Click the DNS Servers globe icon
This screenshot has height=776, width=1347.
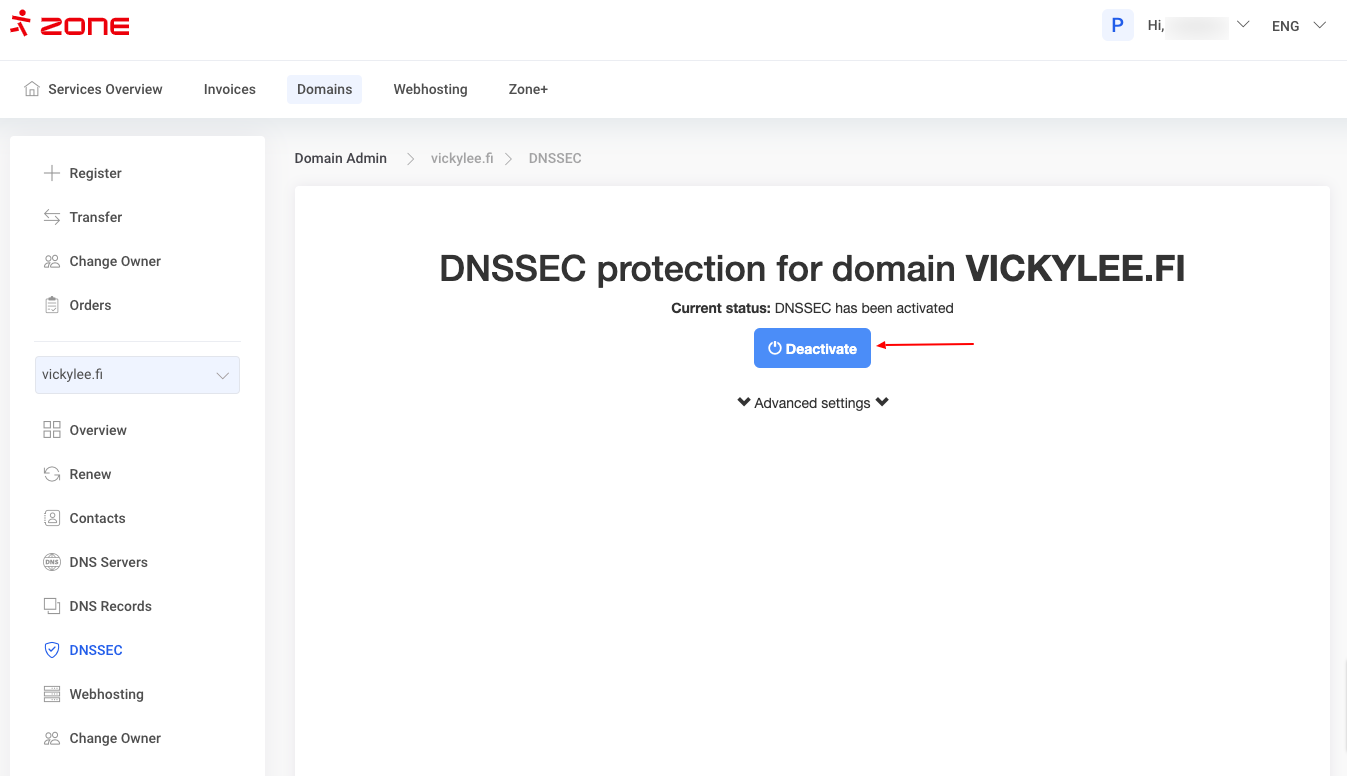(x=52, y=562)
